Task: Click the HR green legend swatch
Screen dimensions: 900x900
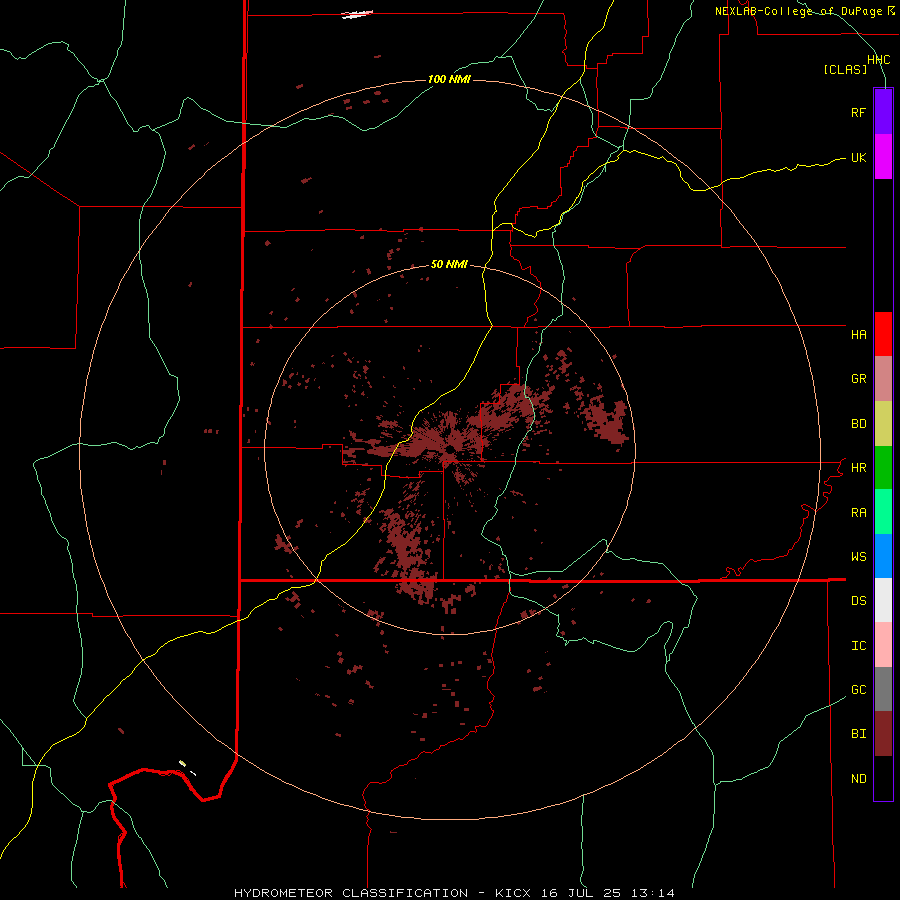Action: (883, 468)
